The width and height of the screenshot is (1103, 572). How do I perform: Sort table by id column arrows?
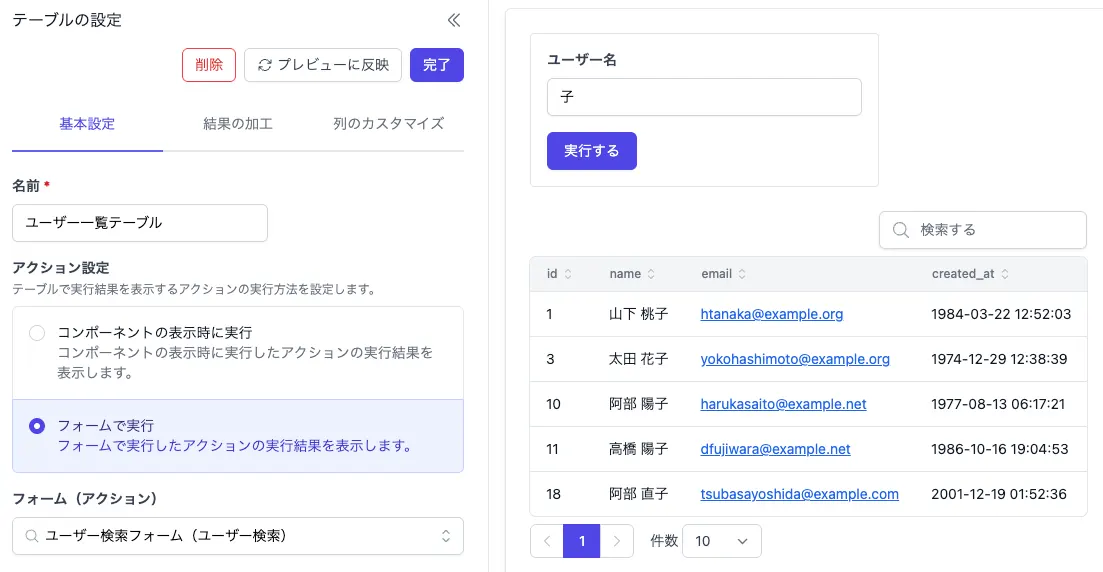coord(568,274)
